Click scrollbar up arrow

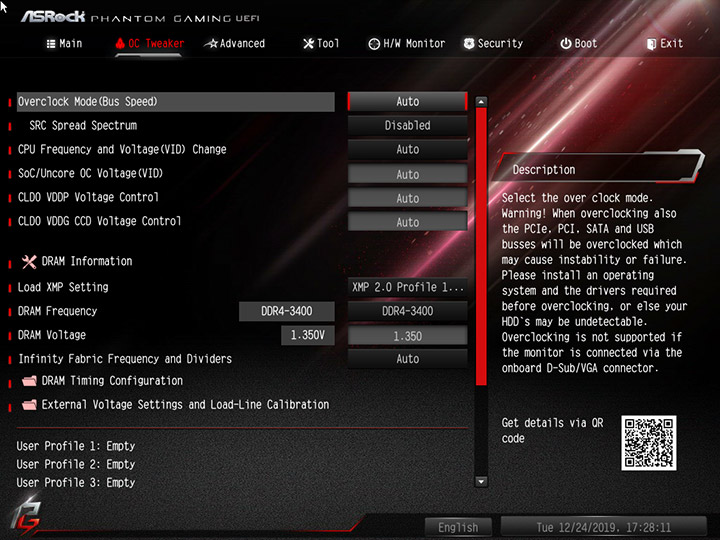[x=481, y=101]
